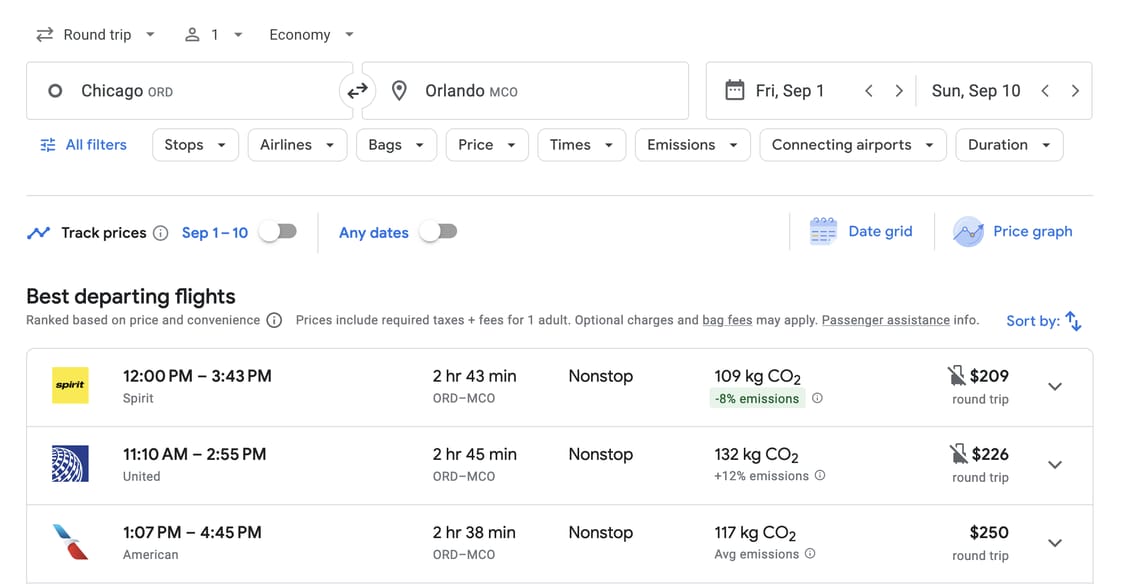Click the Sort by arrows icon

pyautogui.click(x=1073, y=321)
